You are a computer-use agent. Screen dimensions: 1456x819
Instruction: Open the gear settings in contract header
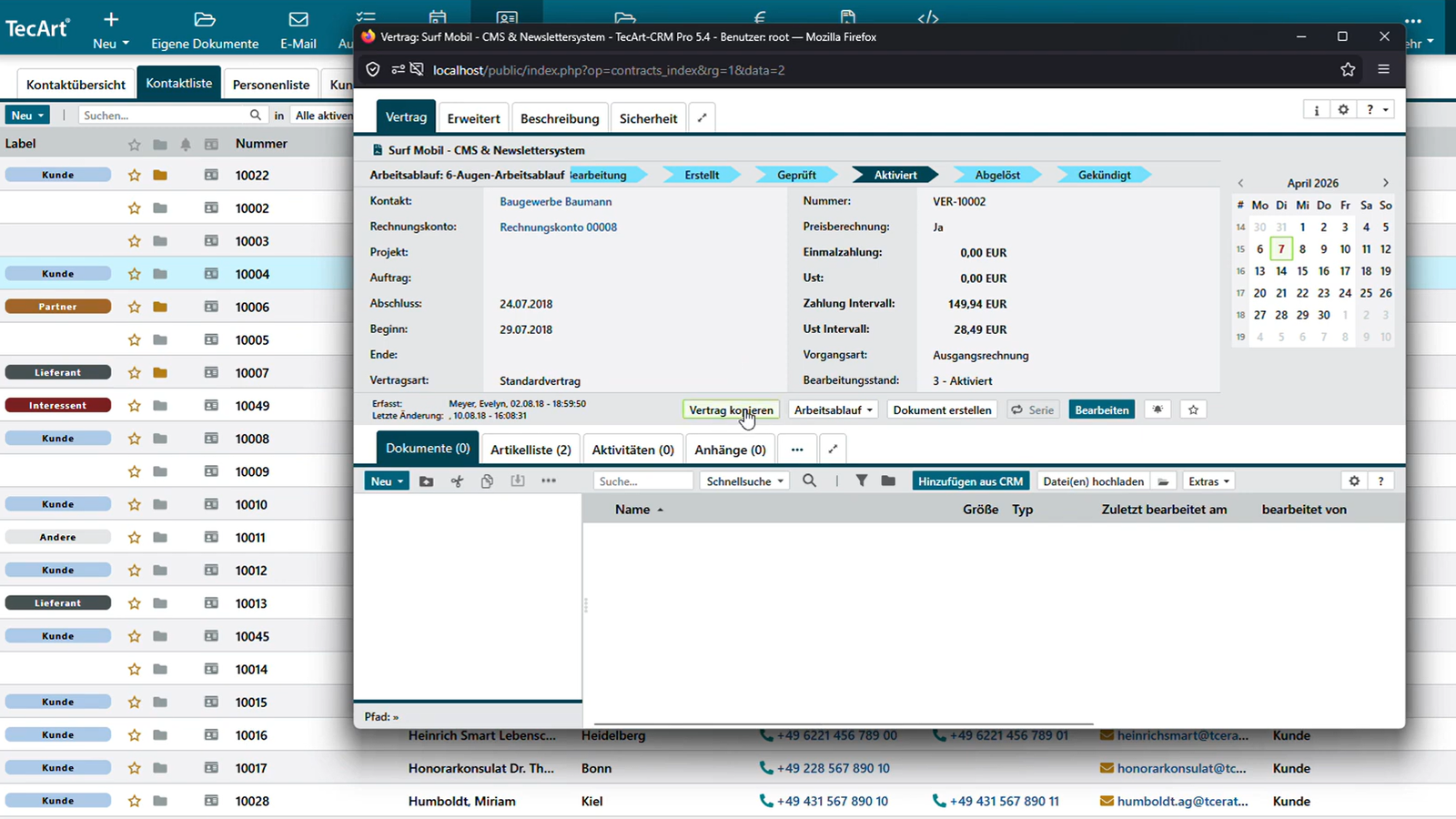(x=1343, y=110)
